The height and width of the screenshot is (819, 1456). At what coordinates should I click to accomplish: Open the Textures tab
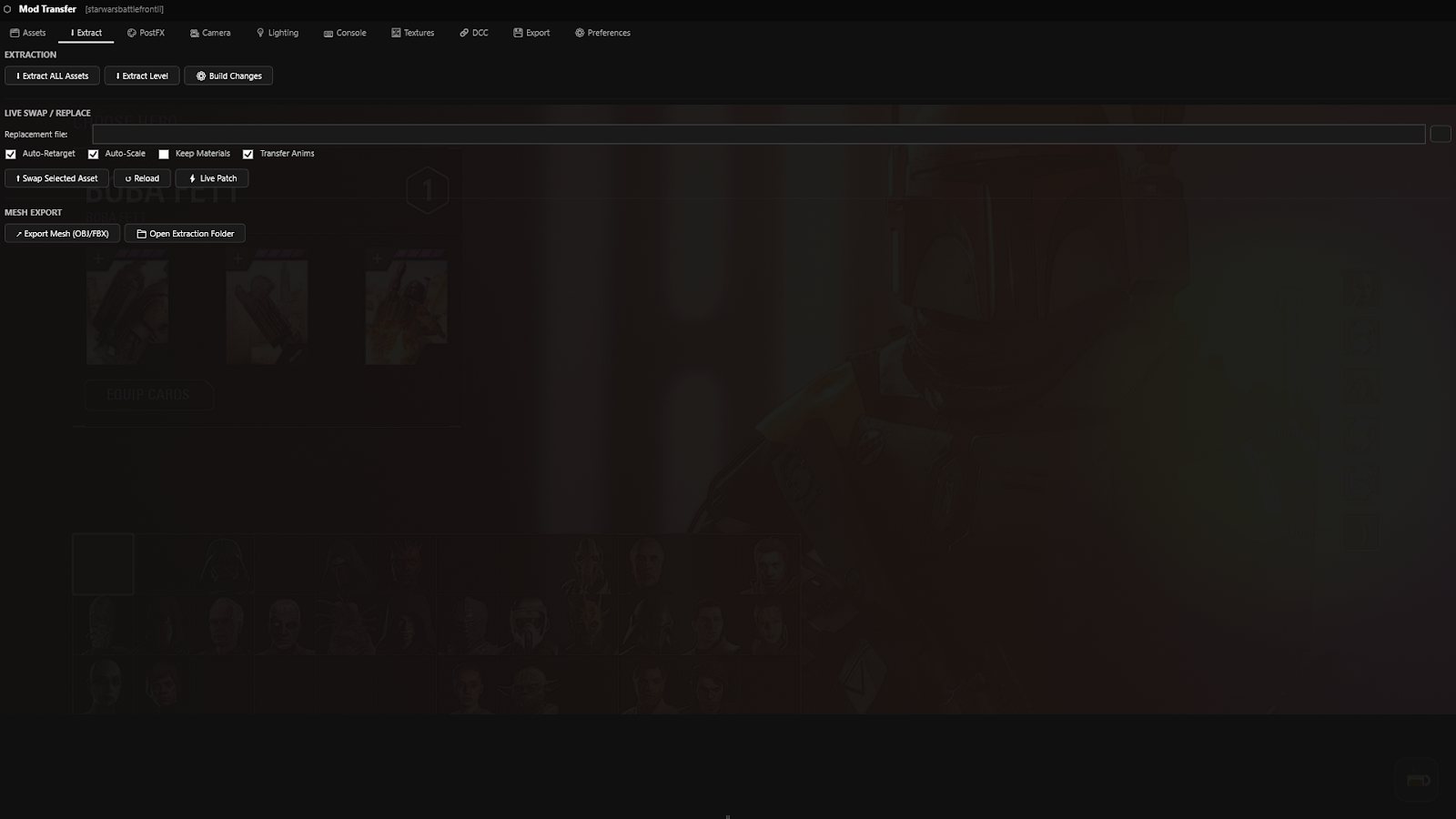point(413,33)
